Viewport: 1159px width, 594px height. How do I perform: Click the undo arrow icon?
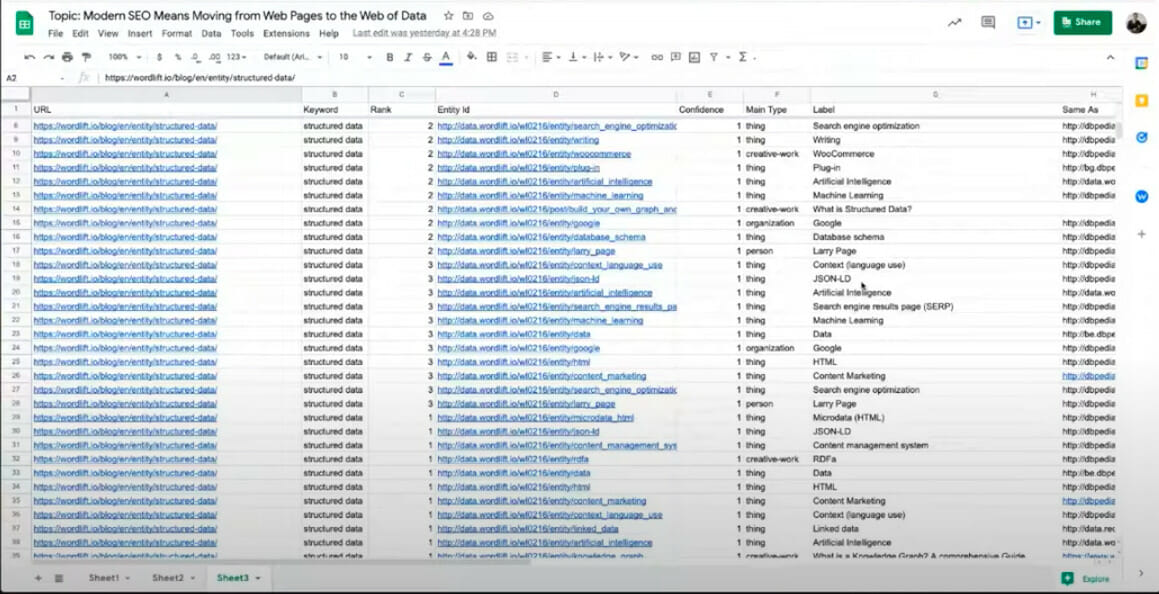point(29,57)
